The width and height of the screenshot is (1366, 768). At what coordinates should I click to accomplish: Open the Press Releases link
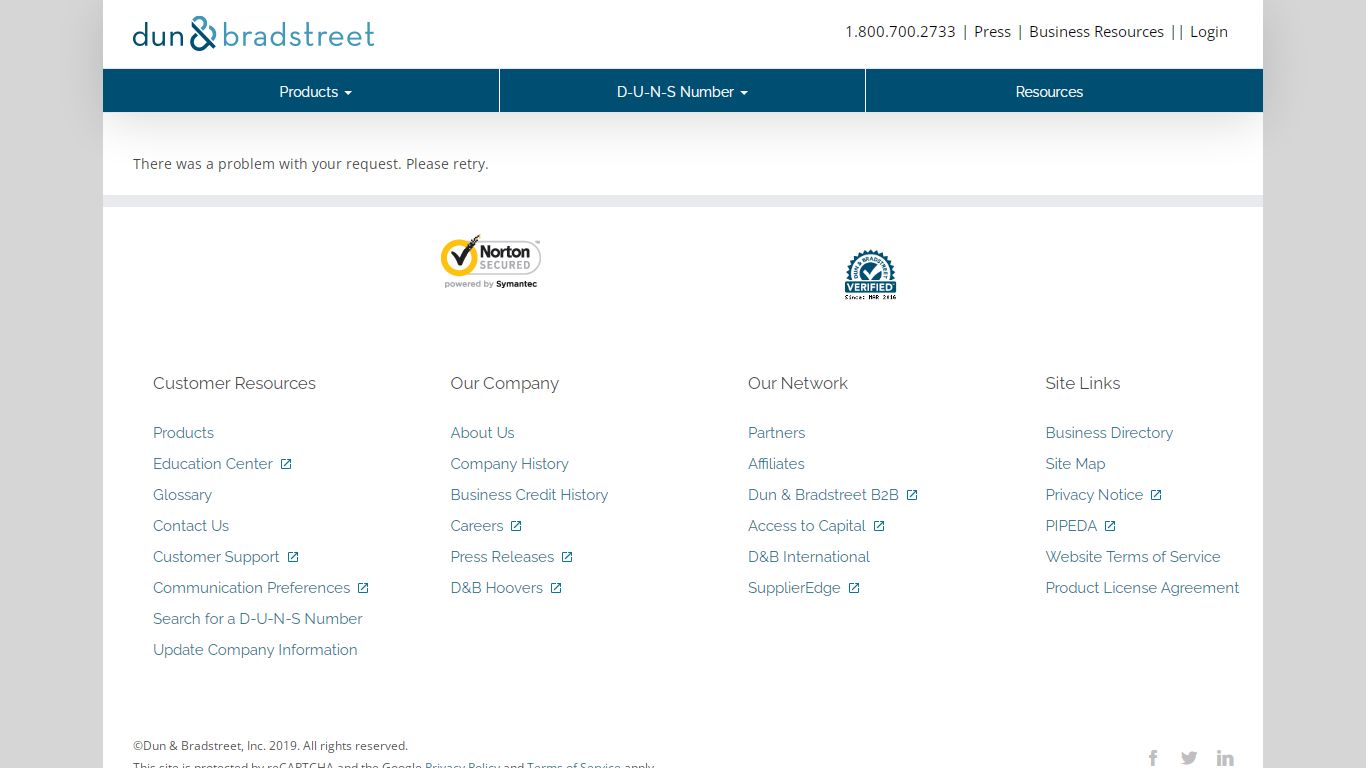click(502, 557)
